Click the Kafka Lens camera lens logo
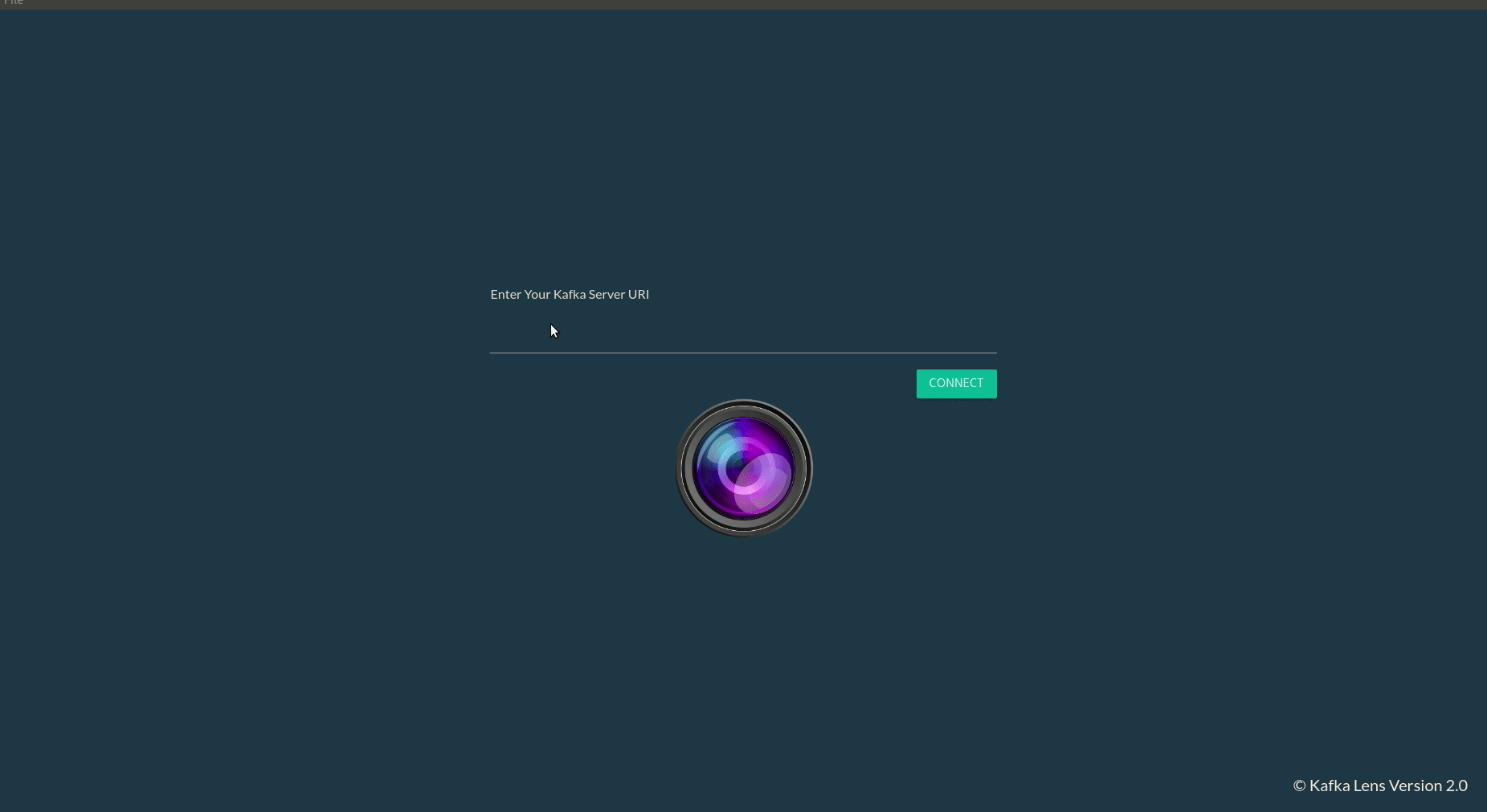 pyautogui.click(x=744, y=468)
